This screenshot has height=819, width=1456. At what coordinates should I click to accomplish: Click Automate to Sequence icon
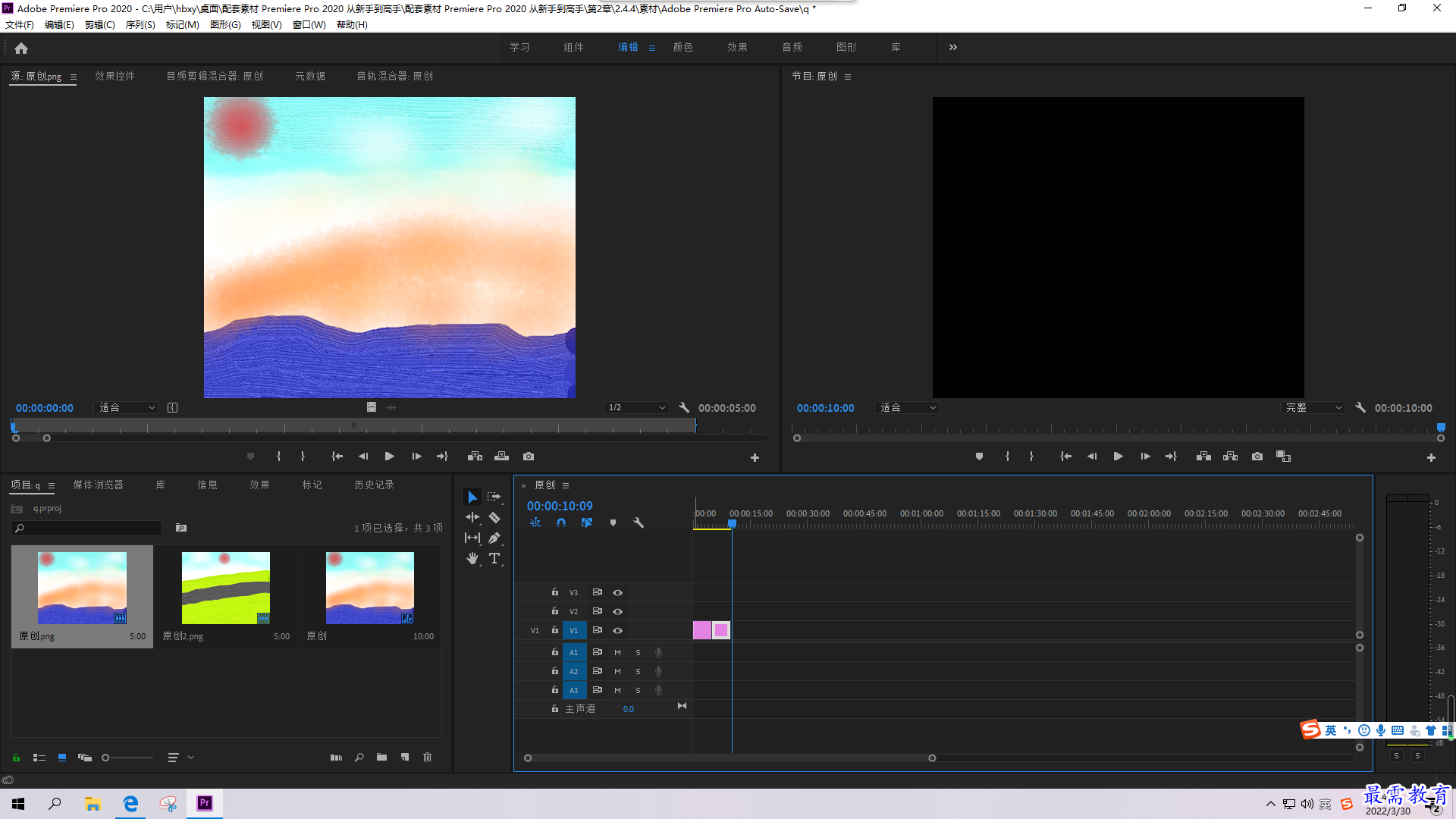pos(336,757)
